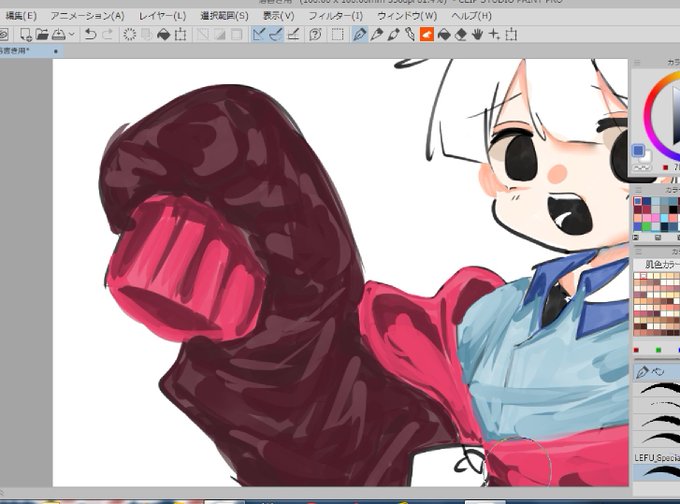The image size is (680, 504).
Task: Pick the green swatch in color set
Action: (x=646, y=226)
